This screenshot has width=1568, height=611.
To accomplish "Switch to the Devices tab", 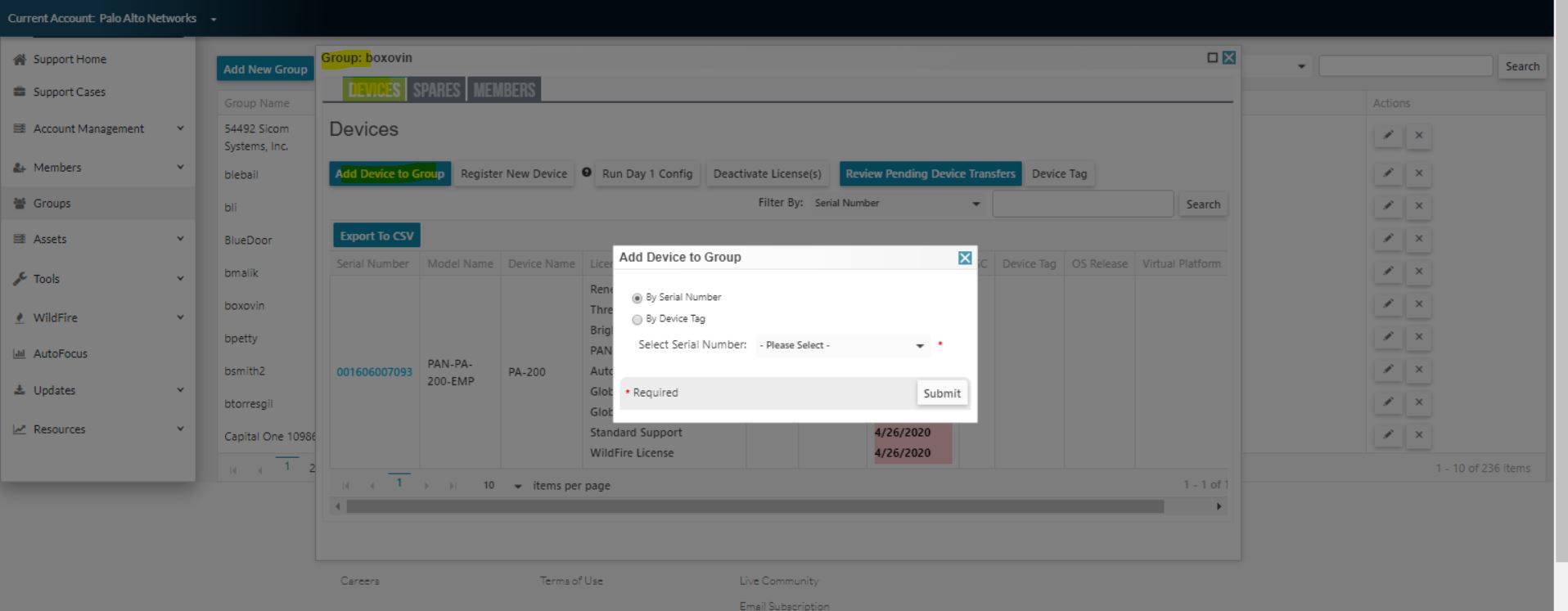I will [x=374, y=90].
